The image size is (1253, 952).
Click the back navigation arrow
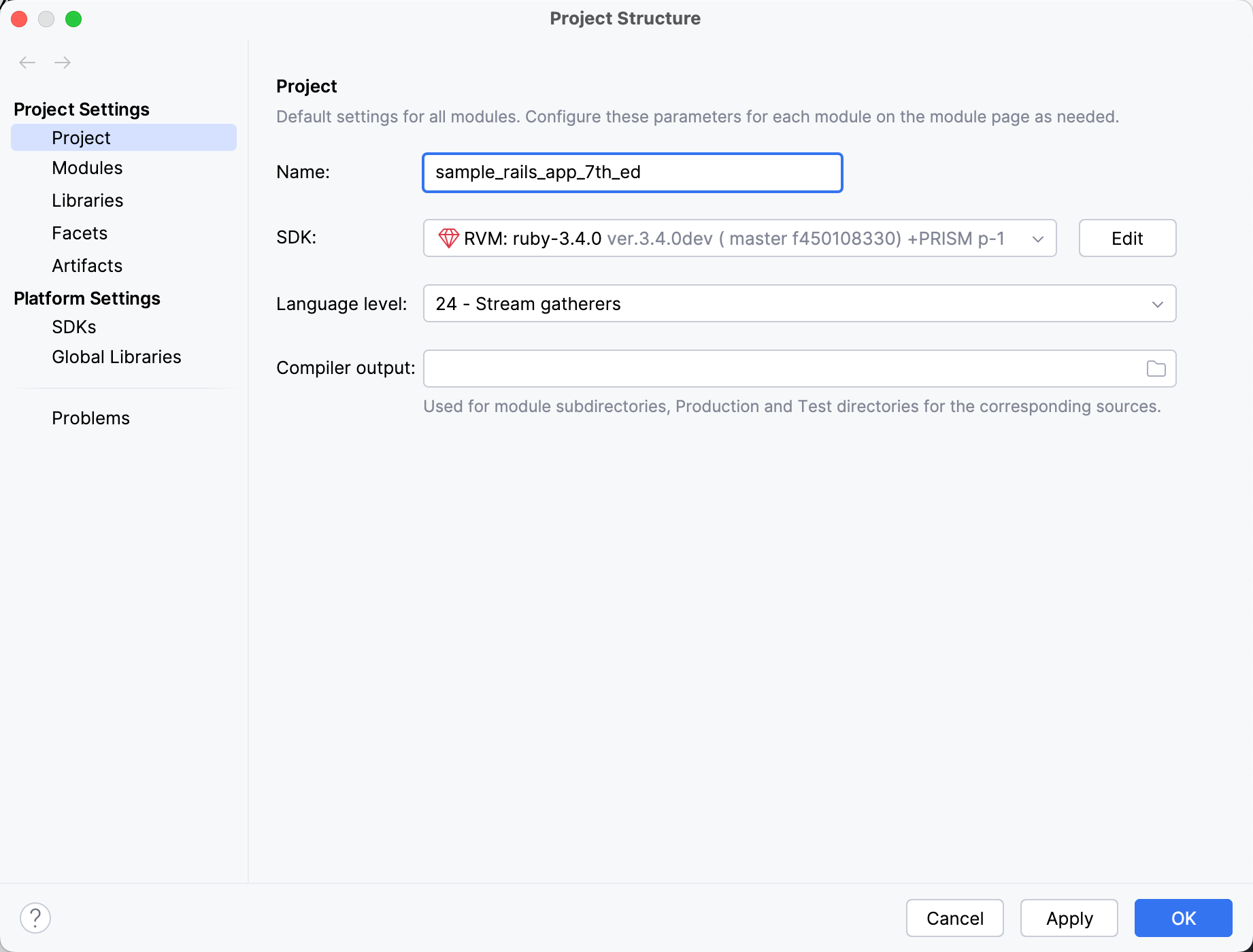(x=27, y=63)
